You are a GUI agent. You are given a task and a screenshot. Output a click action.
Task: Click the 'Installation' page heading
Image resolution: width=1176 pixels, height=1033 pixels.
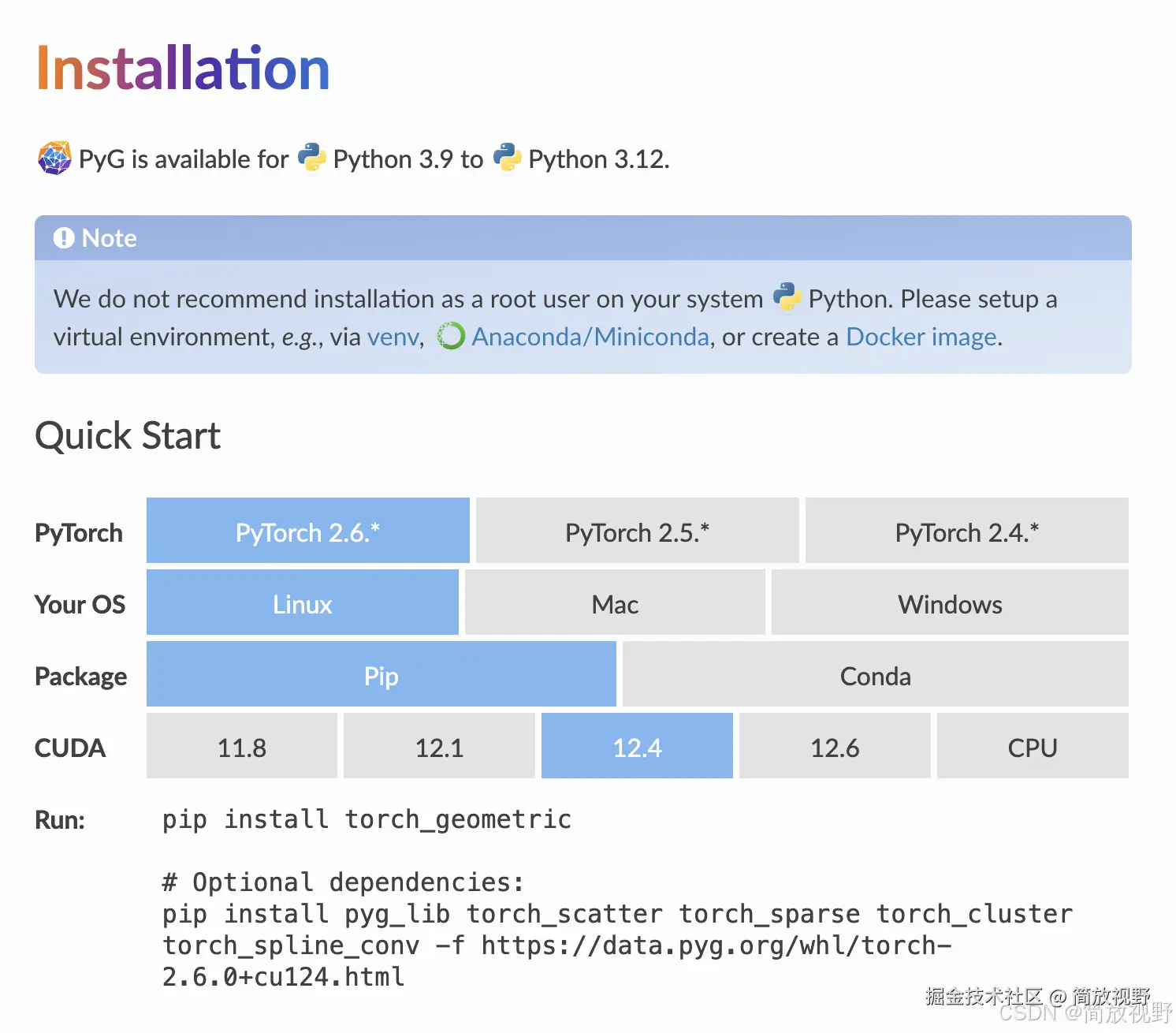pyautogui.click(x=183, y=69)
